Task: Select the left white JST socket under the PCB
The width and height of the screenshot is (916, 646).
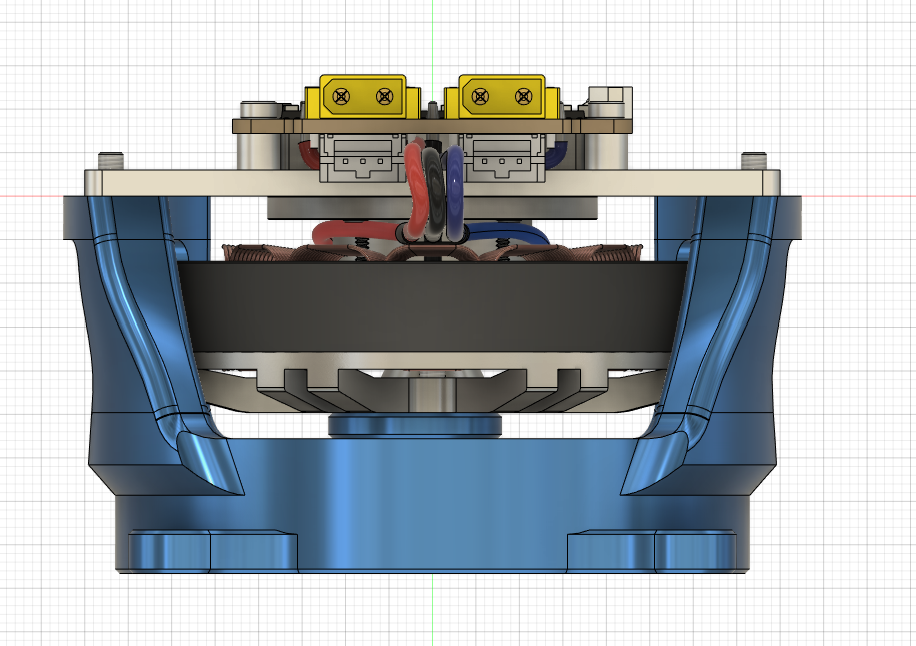Action: pyautogui.click(x=362, y=158)
